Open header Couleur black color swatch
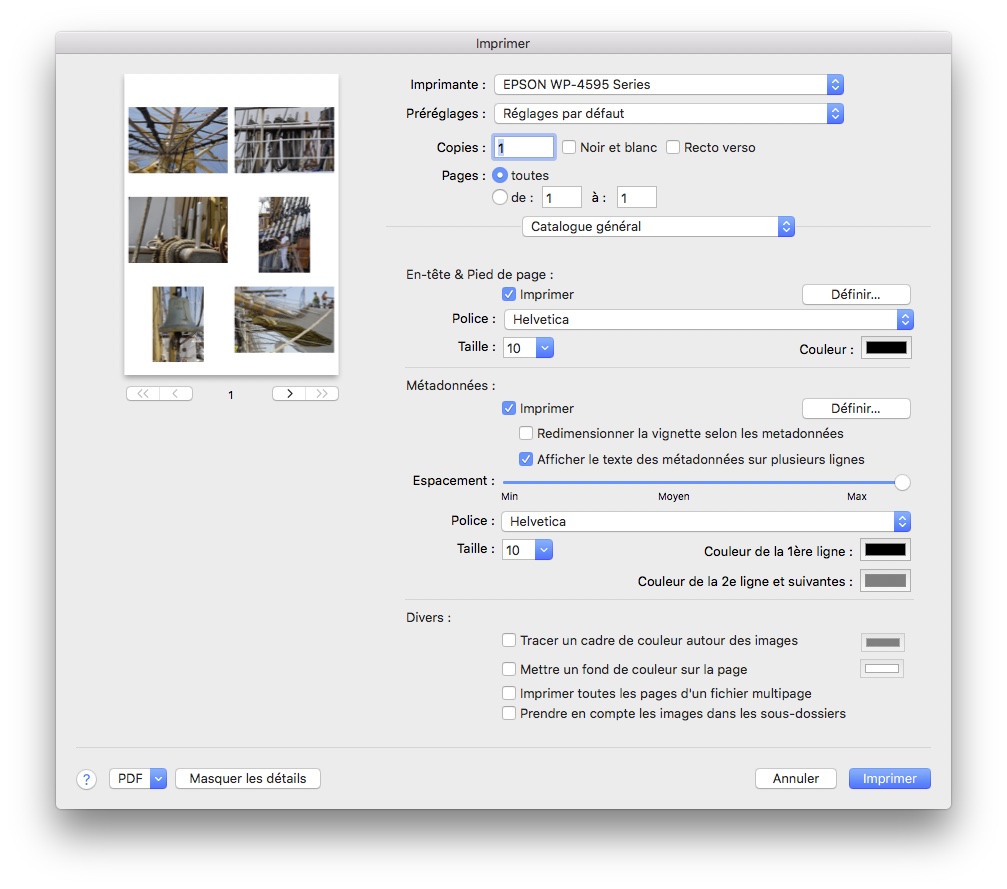1007x889 pixels. coord(885,348)
